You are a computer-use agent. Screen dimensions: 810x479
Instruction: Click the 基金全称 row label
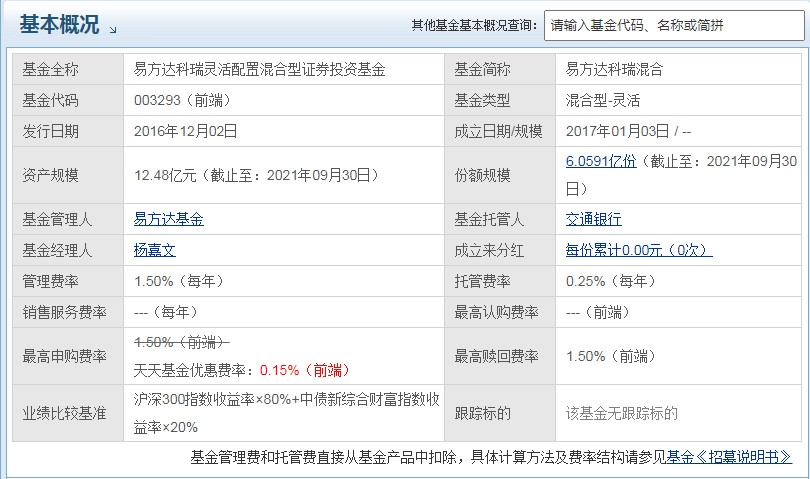click(50, 69)
